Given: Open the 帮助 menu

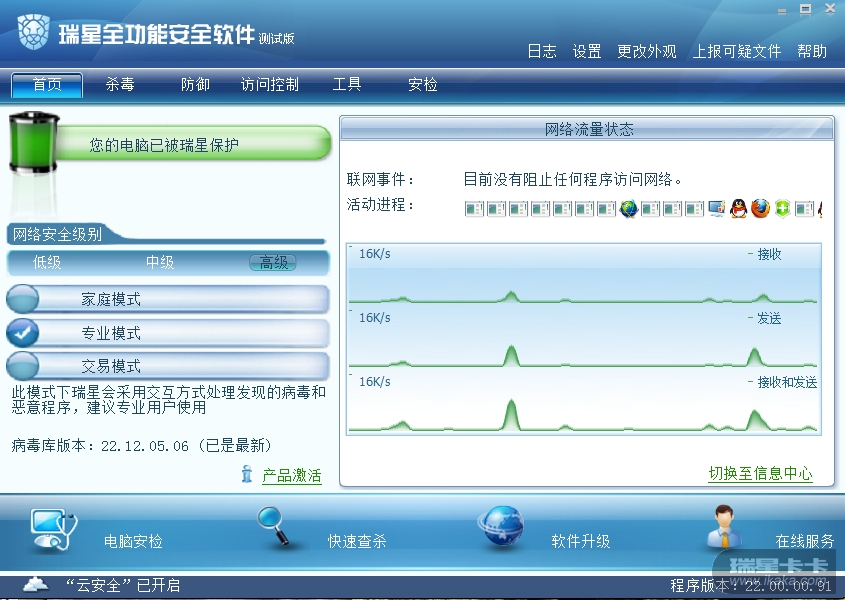Looking at the screenshot, I should [812, 51].
